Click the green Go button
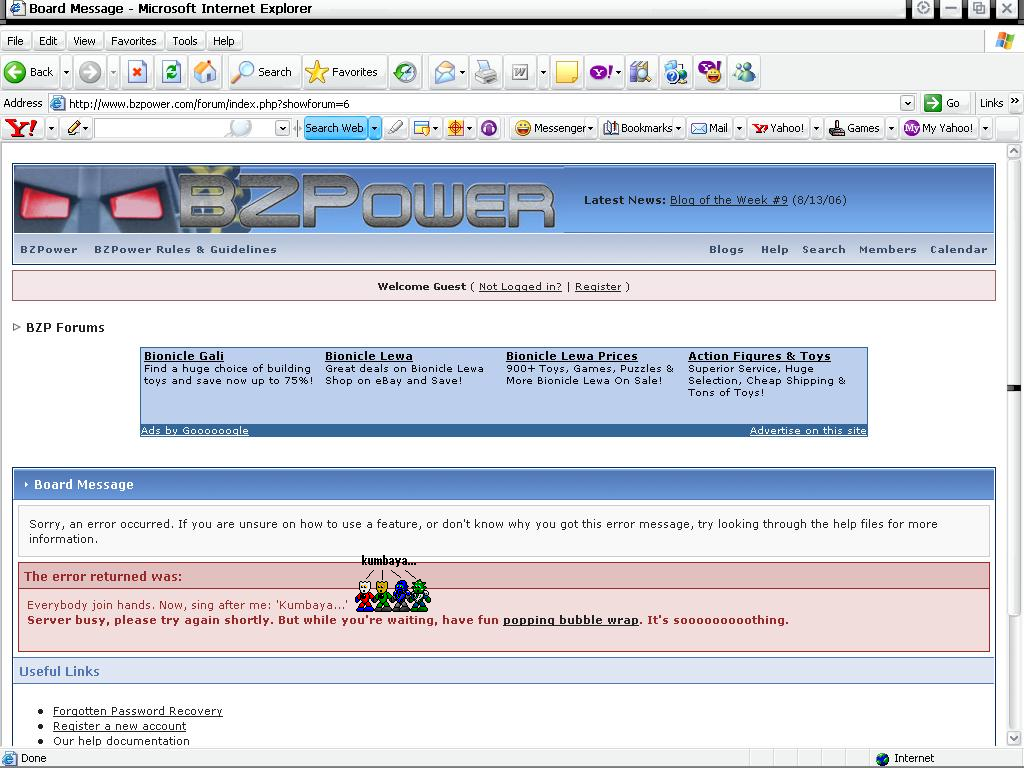Viewport: 1024px width, 768px height. pyautogui.click(x=942, y=103)
